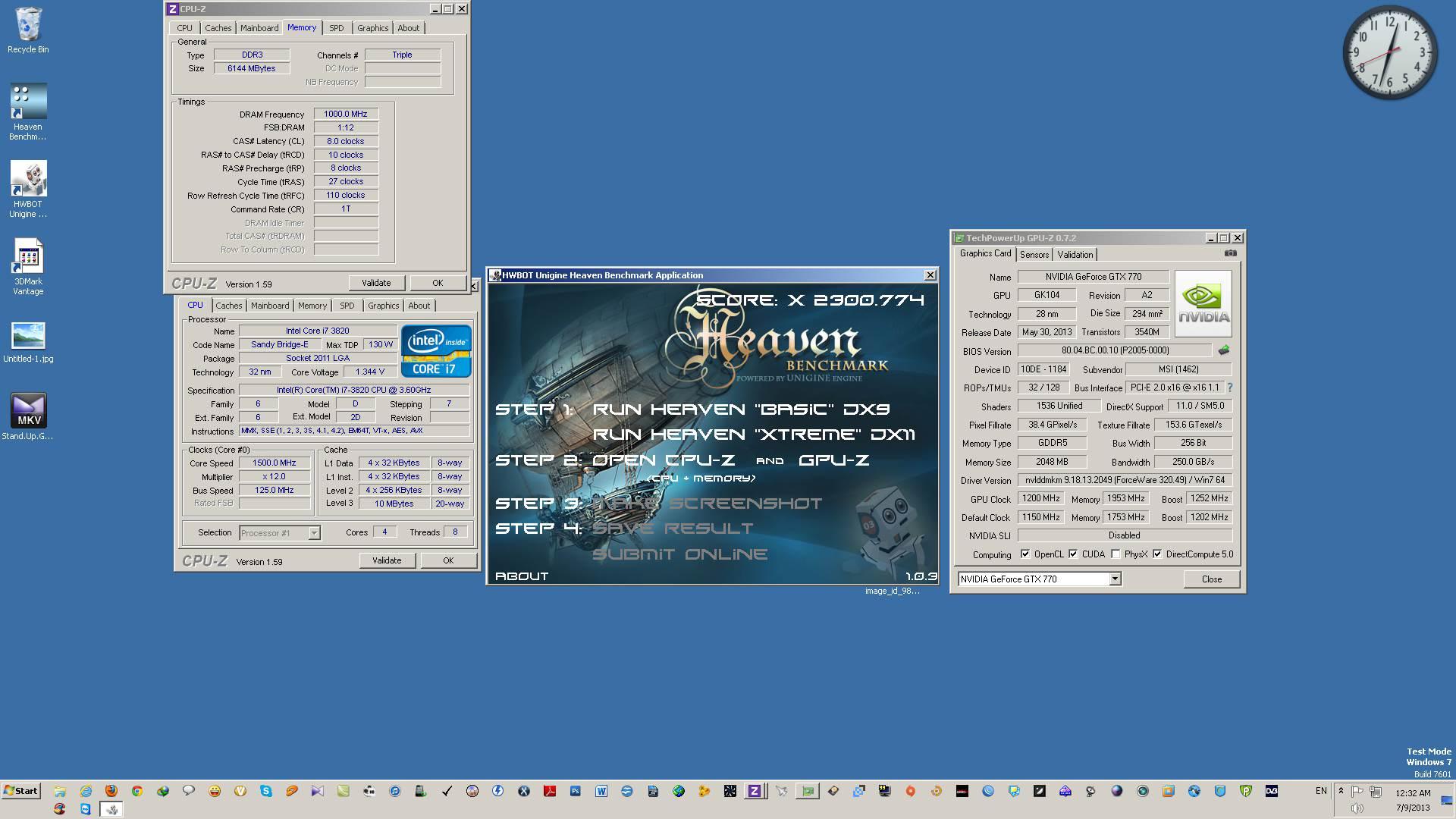The image size is (1456, 819).
Task: Launch Google Chrome from the taskbar
Action: (137, 791)
